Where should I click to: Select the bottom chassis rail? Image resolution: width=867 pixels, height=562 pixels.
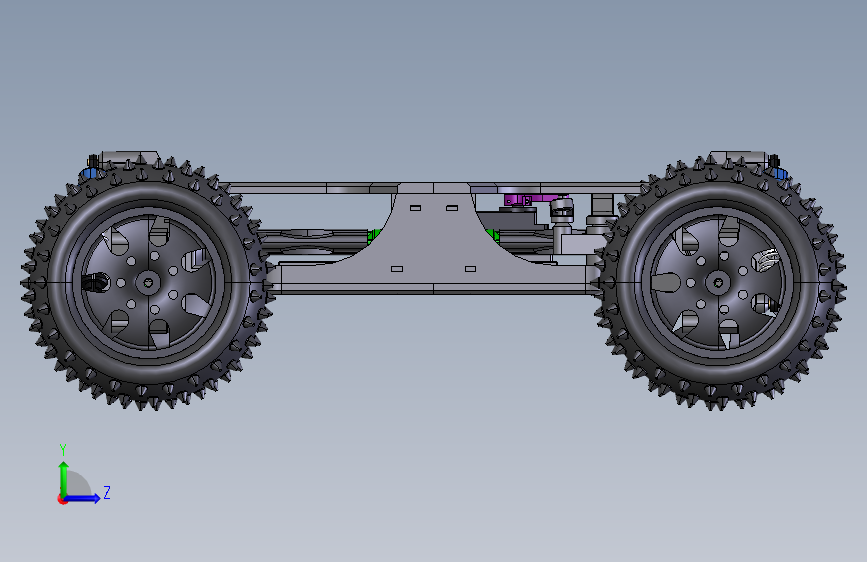pos(434,288)
